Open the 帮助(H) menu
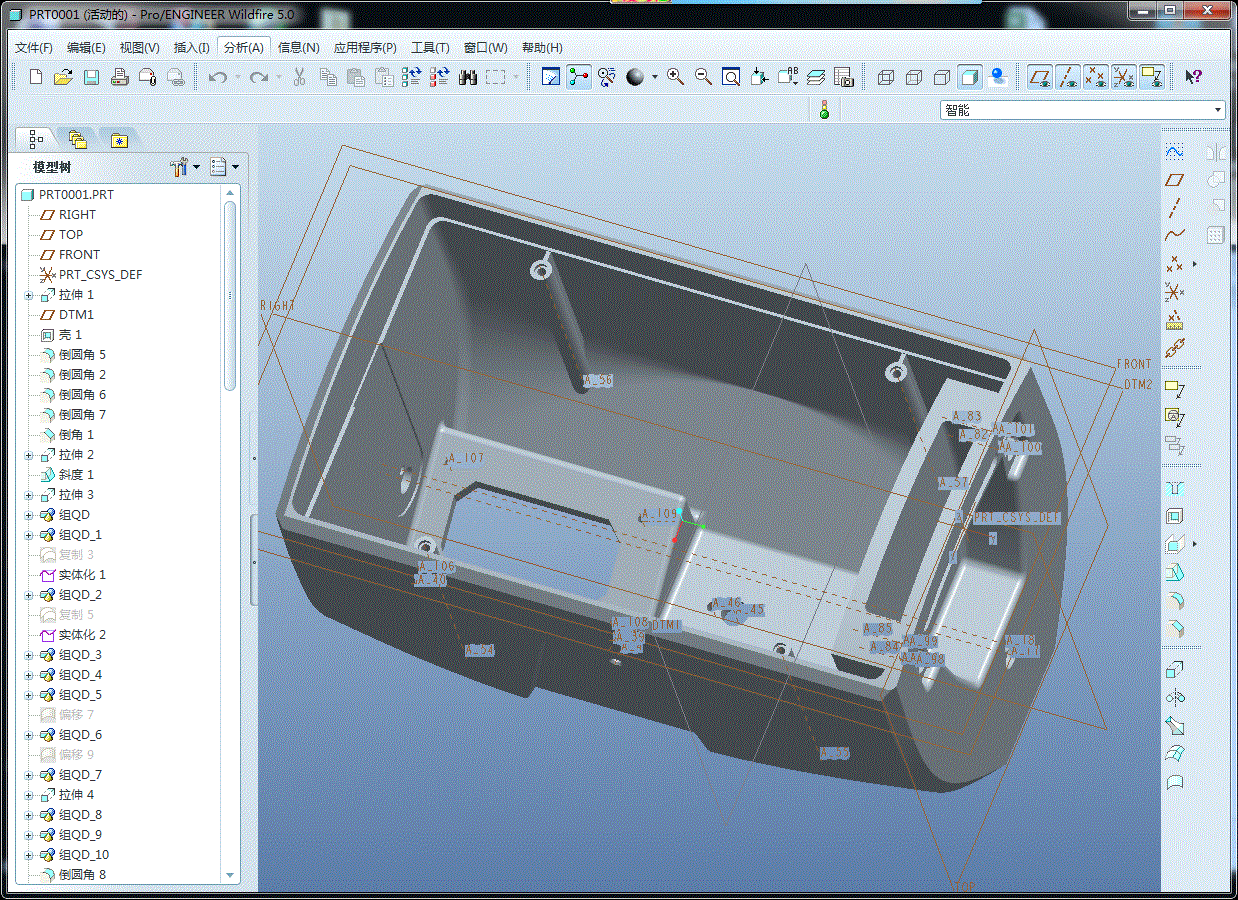 point(542,47)
